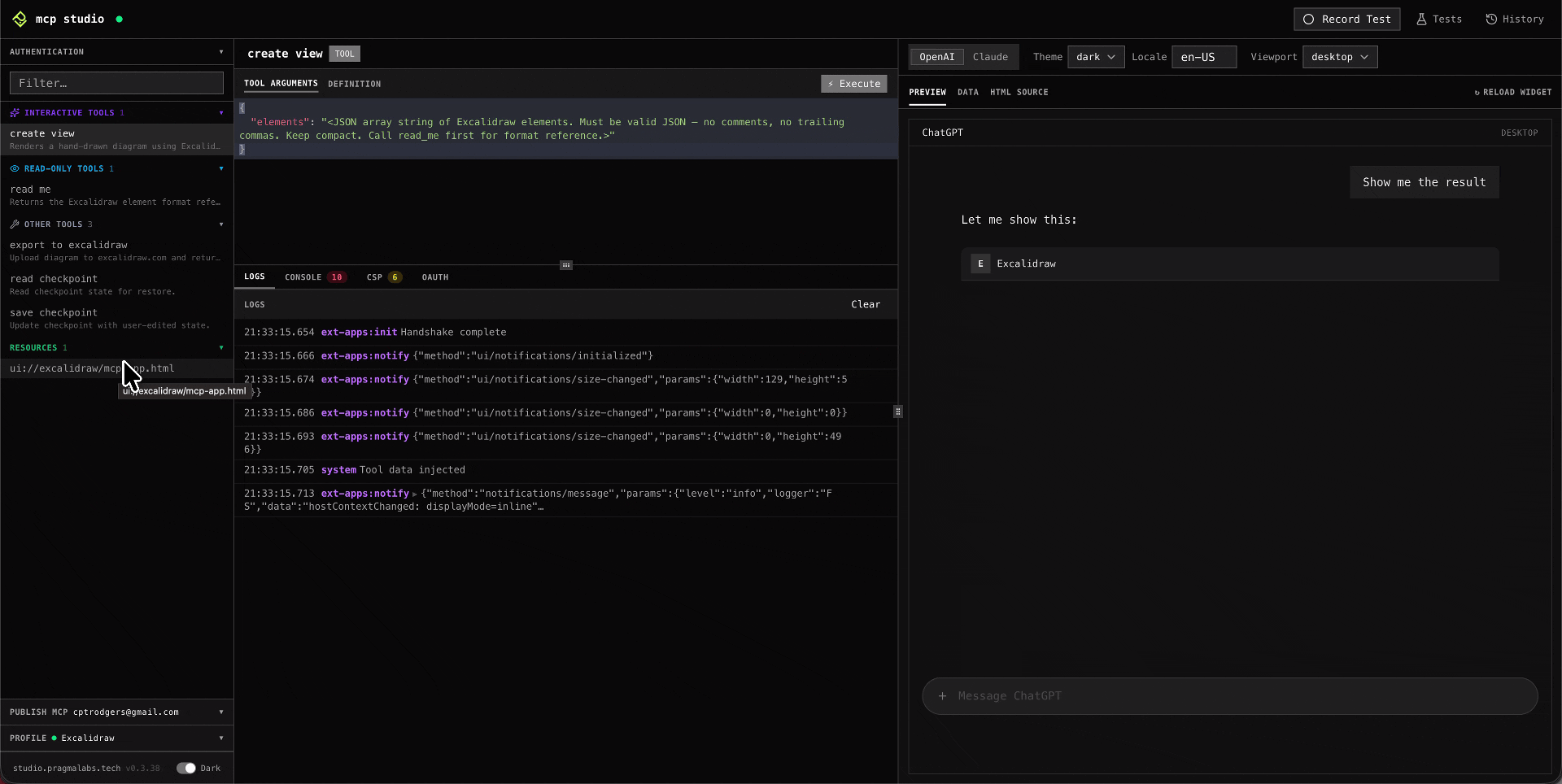Switch to the HTML Source tab
This screenshot has height=784, width=1562.
pos(1019,93)
